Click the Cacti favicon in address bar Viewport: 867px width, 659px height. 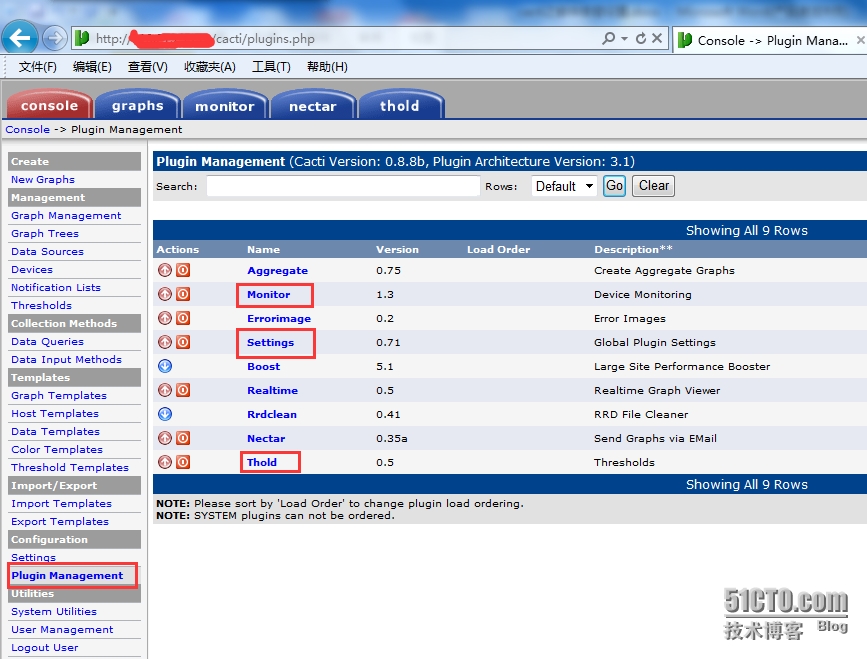coord(82,38)
